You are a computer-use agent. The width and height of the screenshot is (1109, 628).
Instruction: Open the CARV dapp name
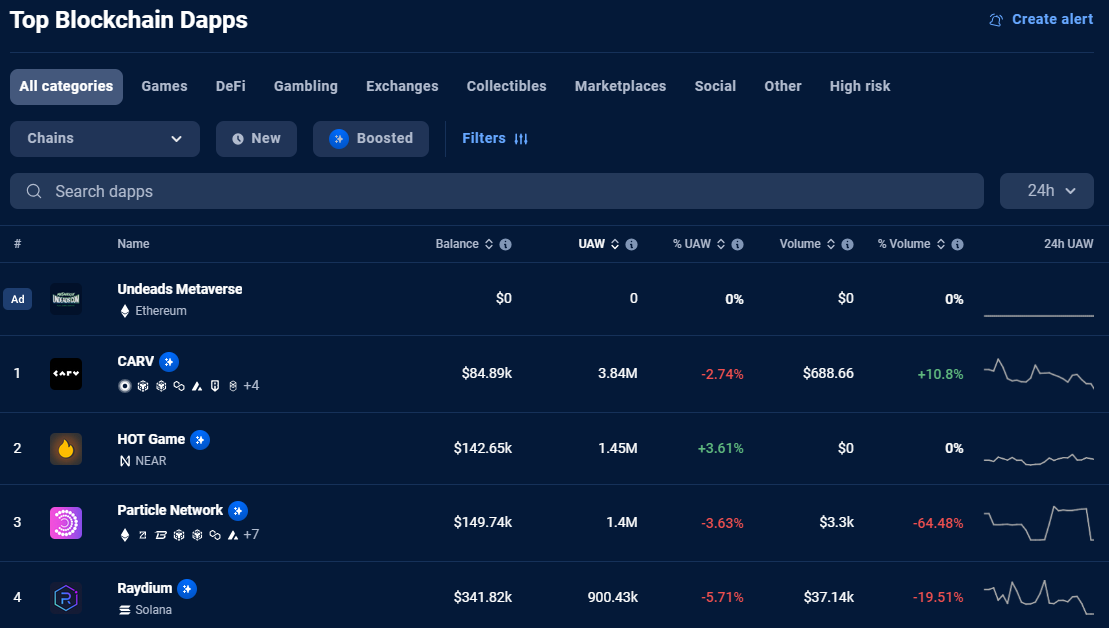coord(136,361)
